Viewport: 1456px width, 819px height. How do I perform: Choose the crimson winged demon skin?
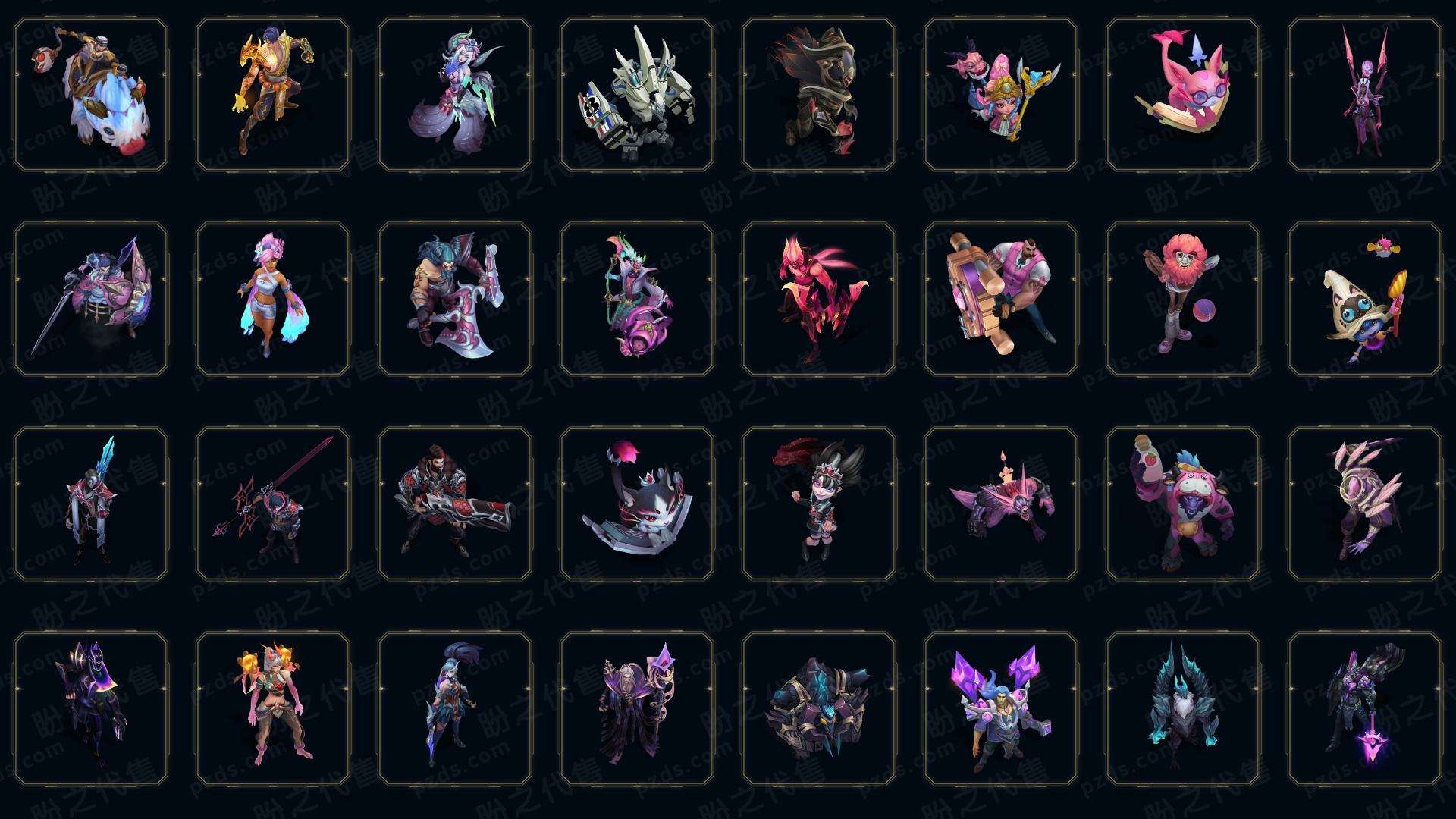tap(819, 299)
